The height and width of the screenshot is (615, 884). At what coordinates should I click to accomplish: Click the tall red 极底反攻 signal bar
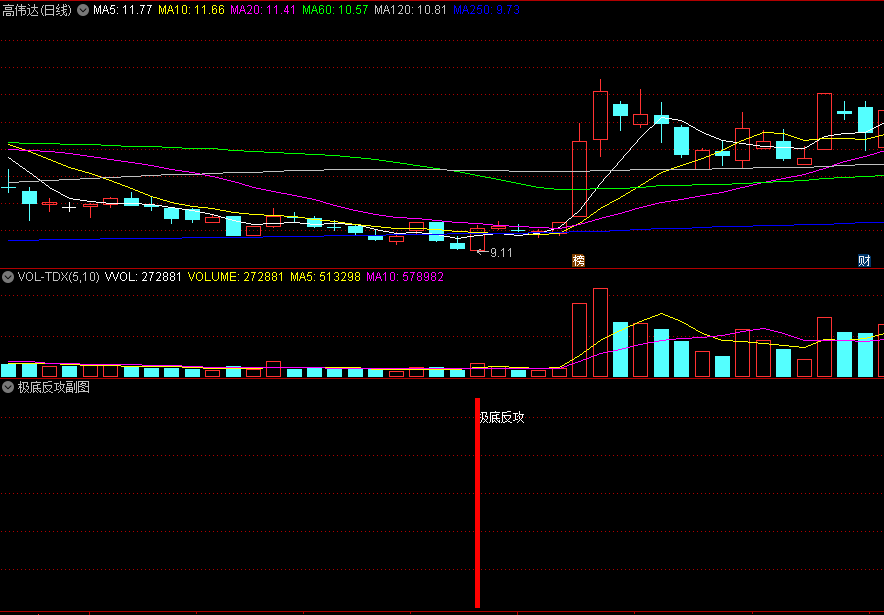click(x=478, y=503)
